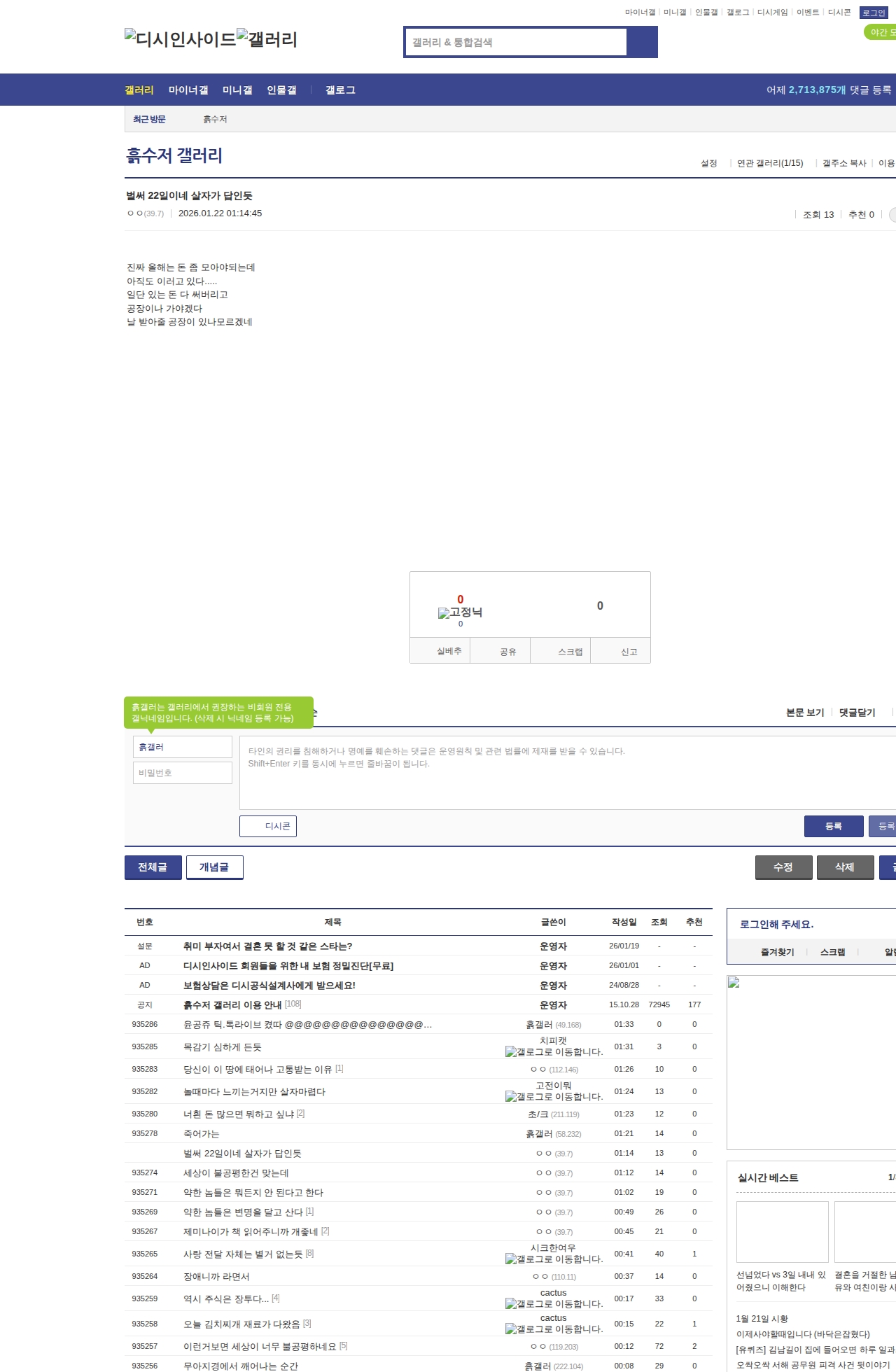The height and width of the screenshot is (1372, 896).
Task: Open post 오늘 김치찌개 재료가 다왔음
Action: [241, 1324]
